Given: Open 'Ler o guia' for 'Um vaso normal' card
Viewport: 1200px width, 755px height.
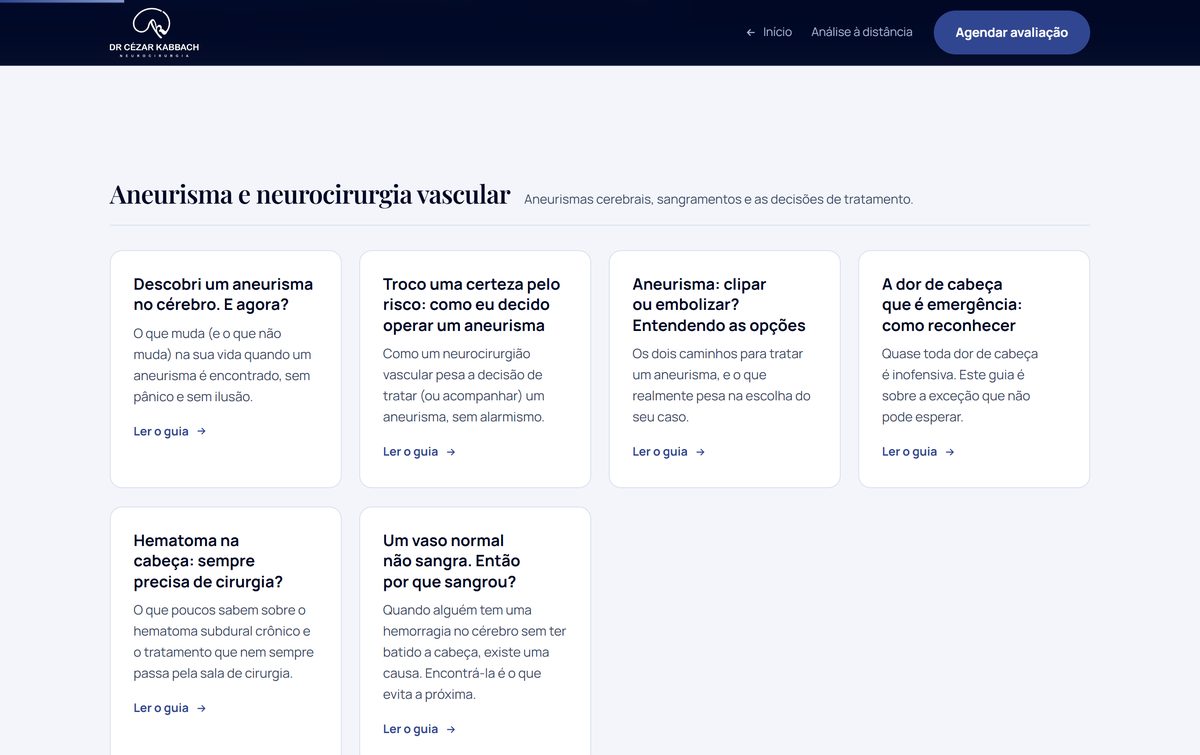Looking at the screenshot, I should click(419, 729).
